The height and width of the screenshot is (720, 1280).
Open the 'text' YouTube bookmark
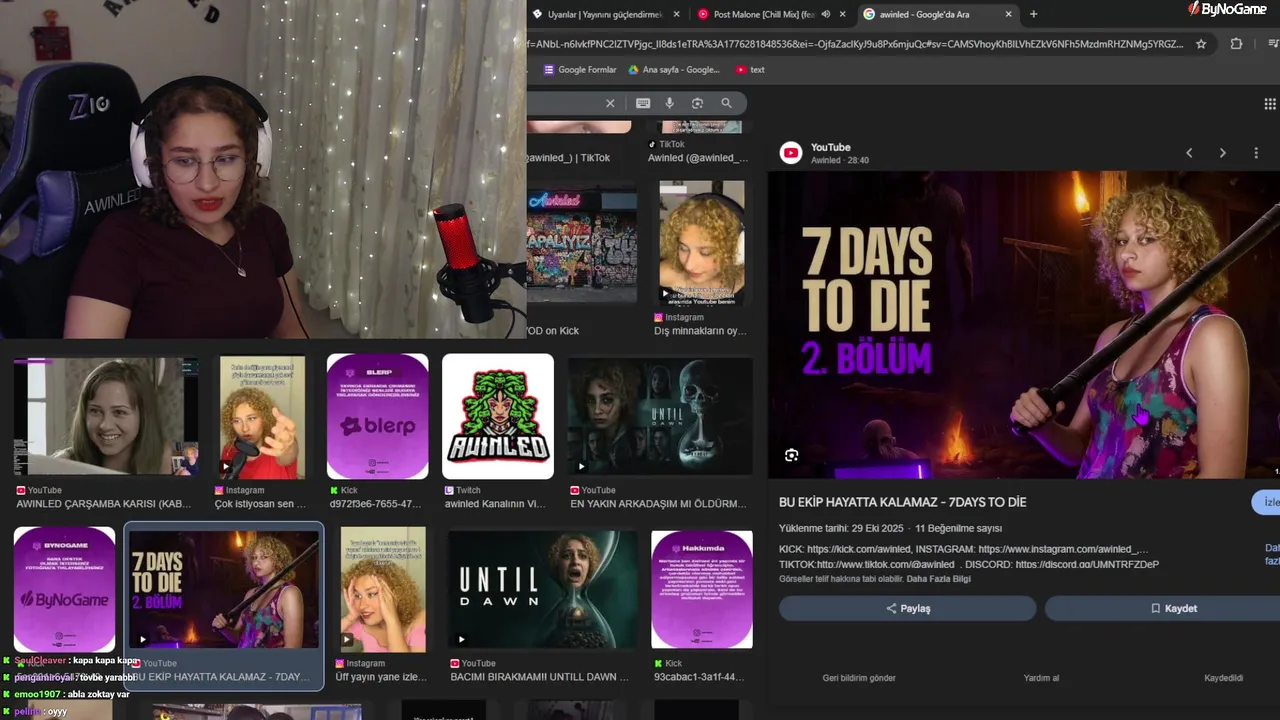[x=750, y=70]
